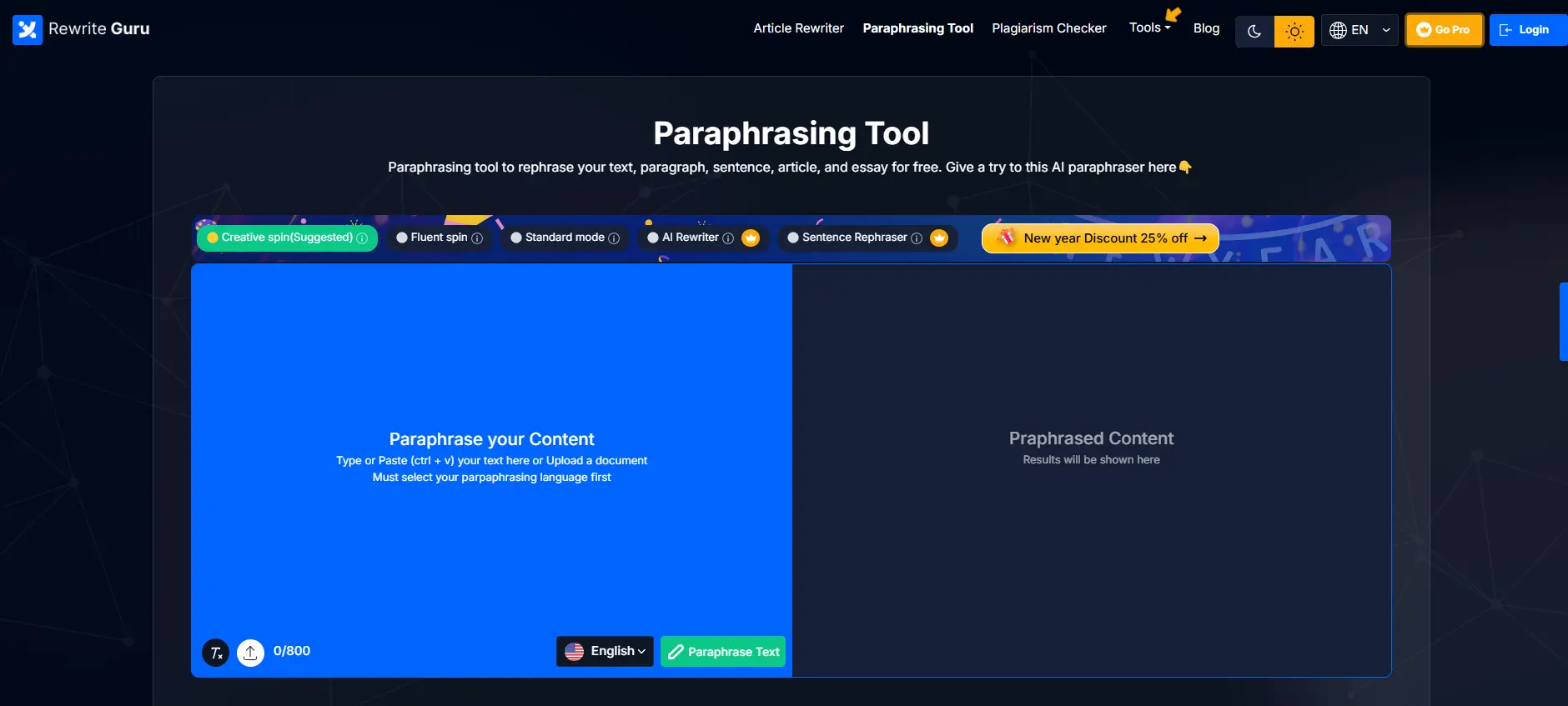The image size is (1568, 706).
Task: Click the Go Pro button
Action: [1444, 30]
